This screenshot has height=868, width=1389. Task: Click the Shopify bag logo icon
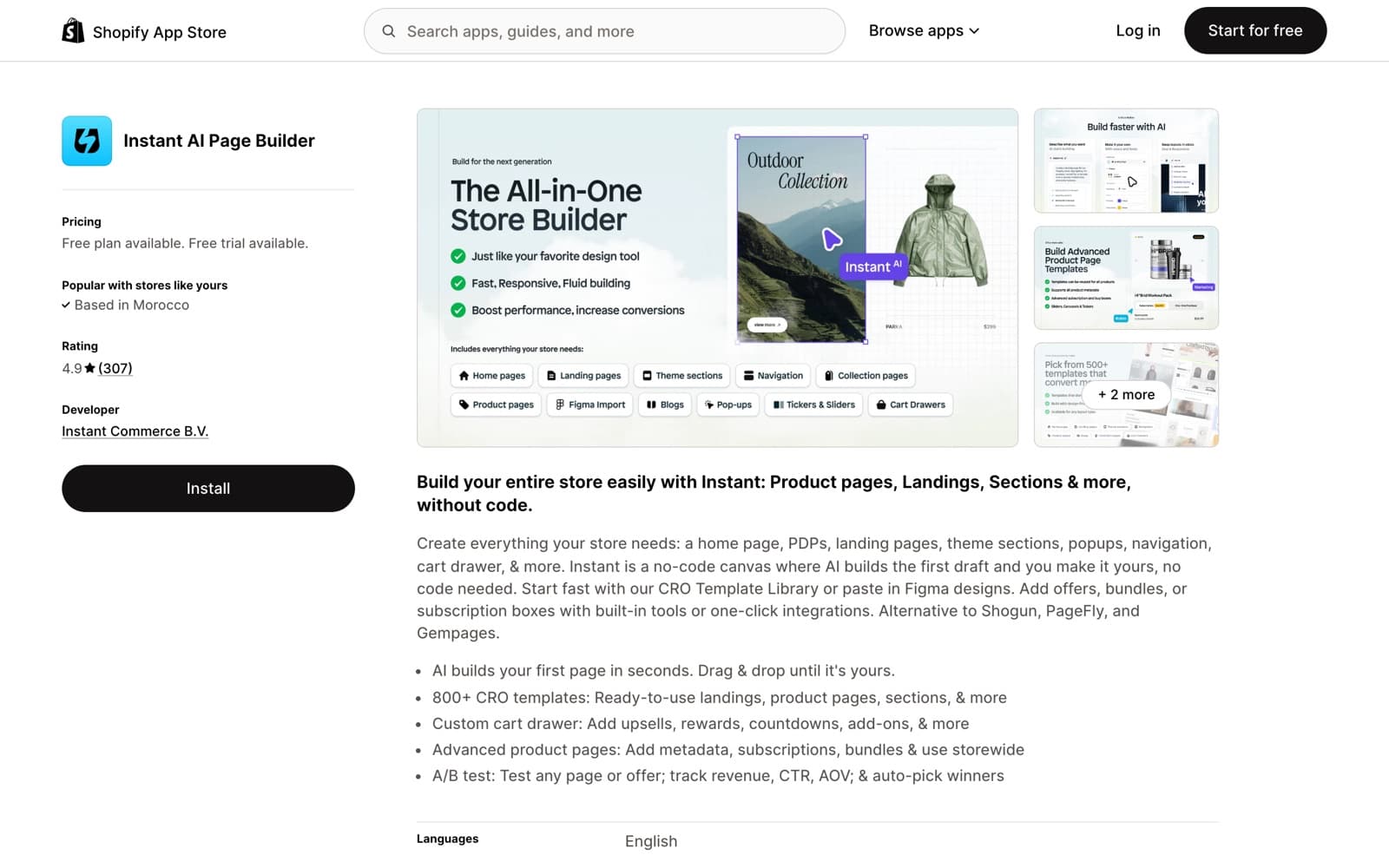click(73, 31)
